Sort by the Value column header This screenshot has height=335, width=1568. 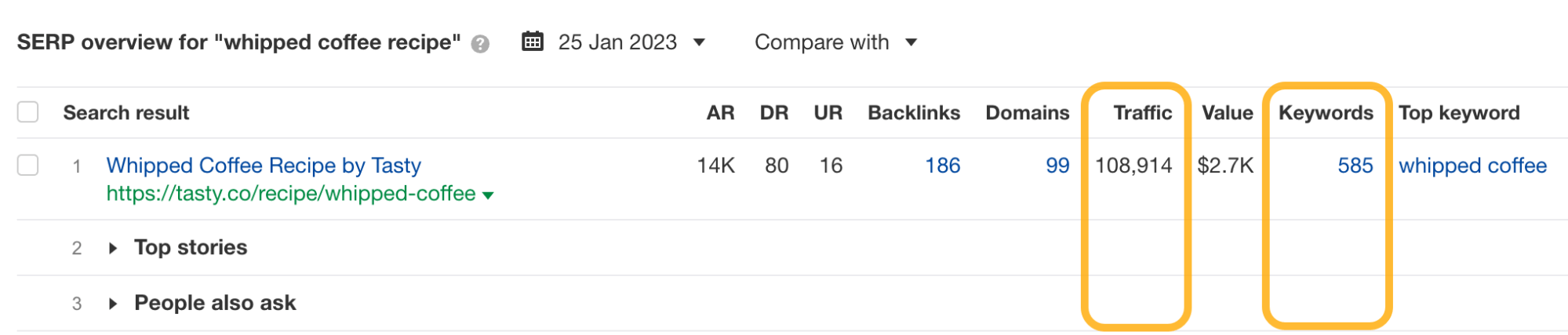[1227, 113]
